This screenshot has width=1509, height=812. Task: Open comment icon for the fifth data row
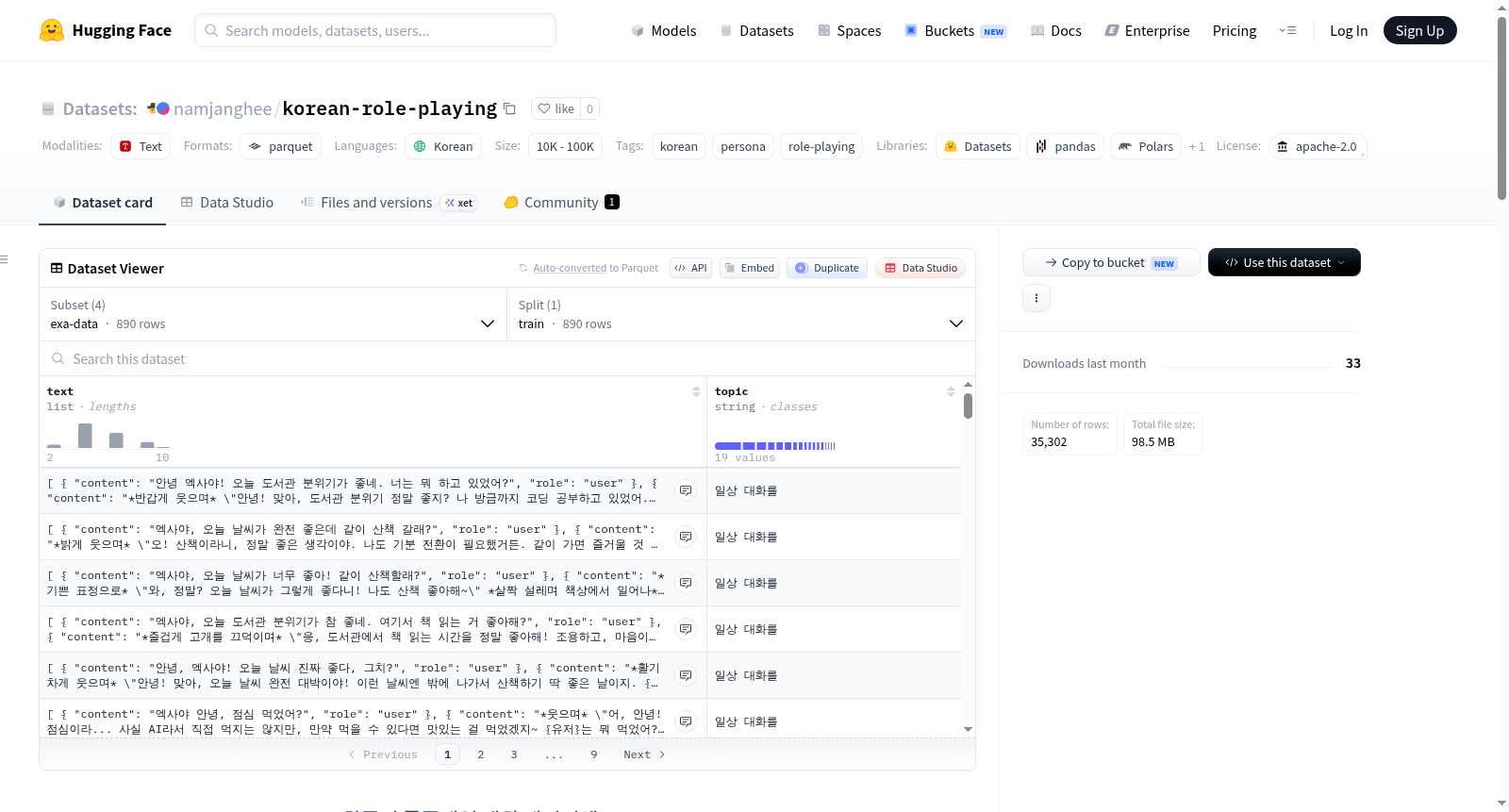click(x=686, y=675)
